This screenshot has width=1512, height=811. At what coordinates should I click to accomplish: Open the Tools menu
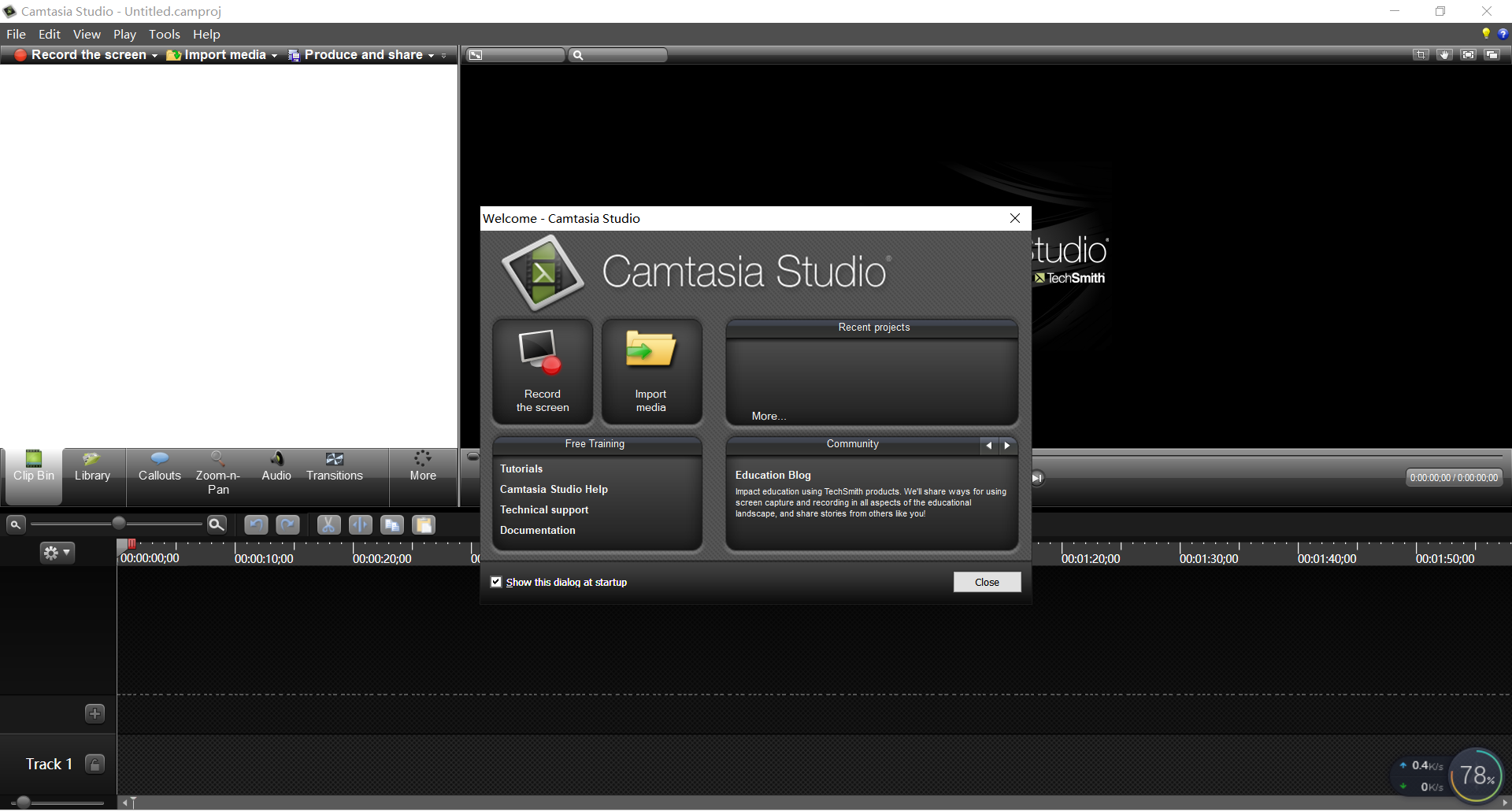[x=165, y=34]
